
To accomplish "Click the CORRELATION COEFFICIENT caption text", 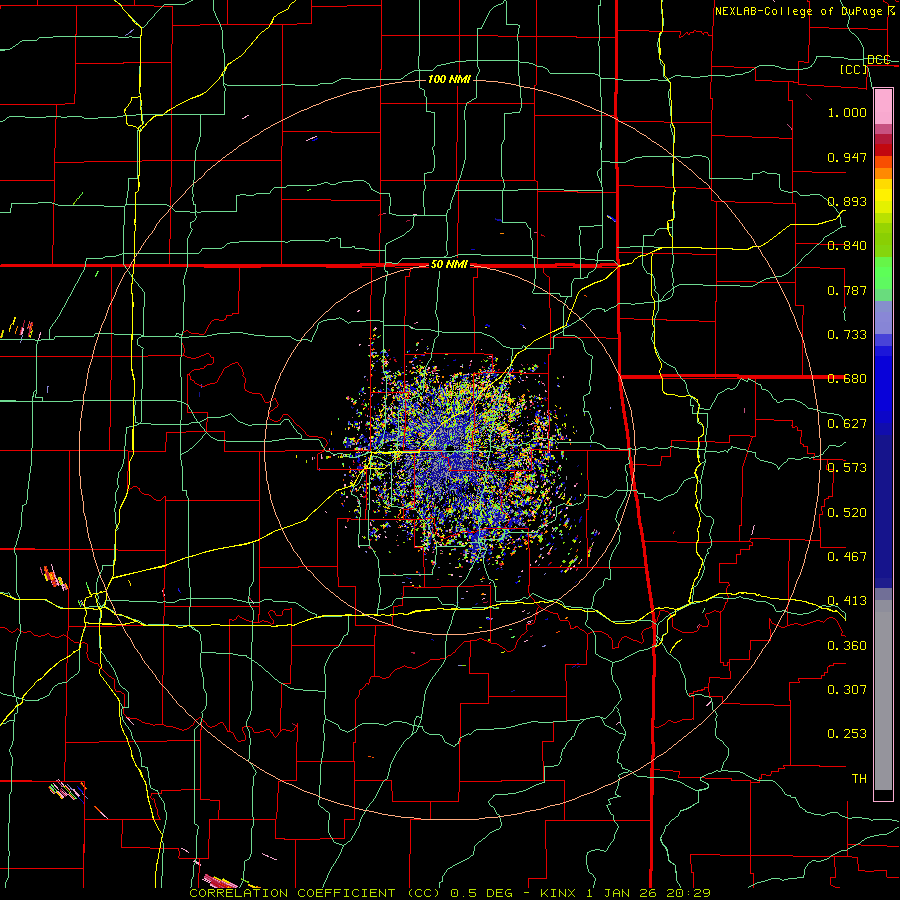I will click(292, 893).
